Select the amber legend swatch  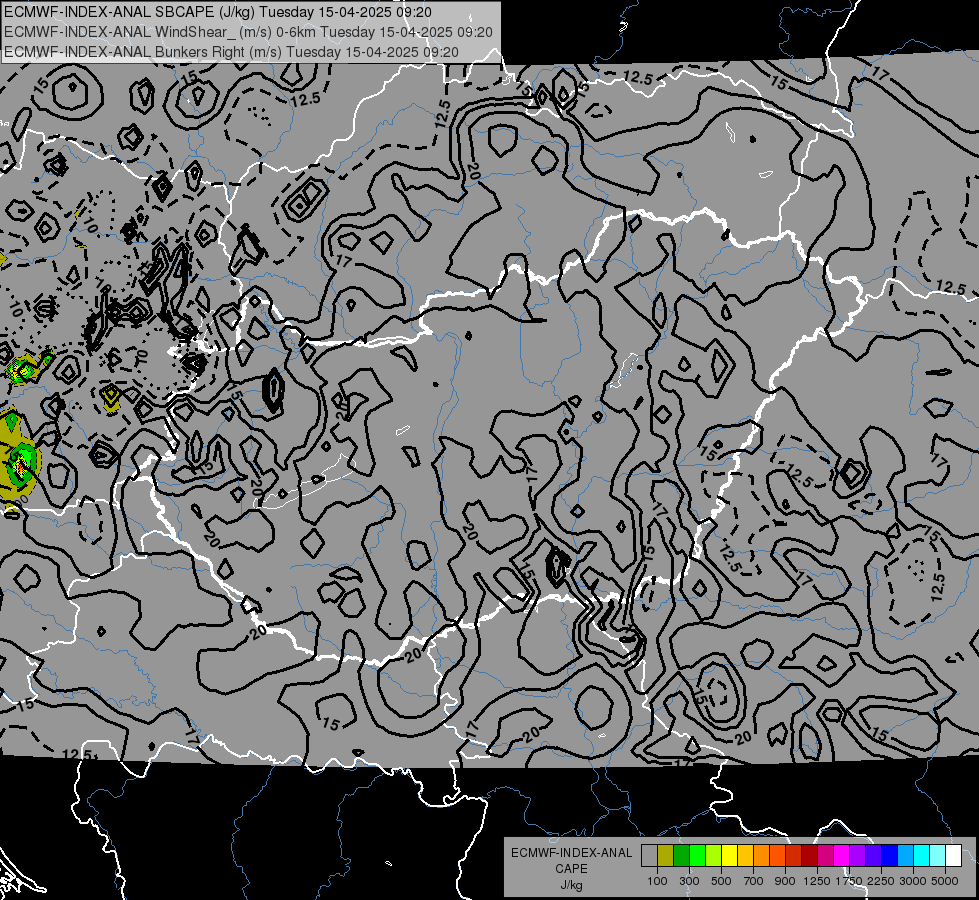tap(745, 855)
